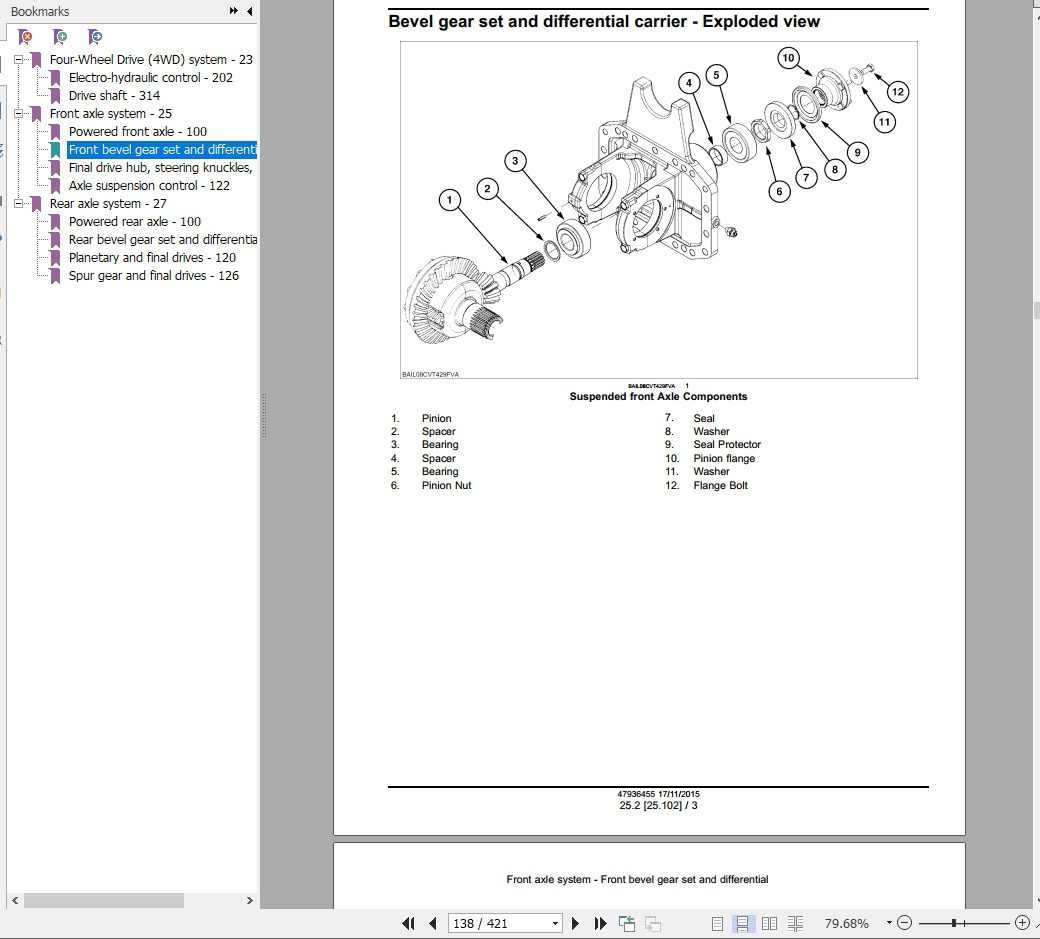The width and height of the screenshot is (1040, 939).
Task: Click the exploded view diagram image
Action: click(659, 210)
